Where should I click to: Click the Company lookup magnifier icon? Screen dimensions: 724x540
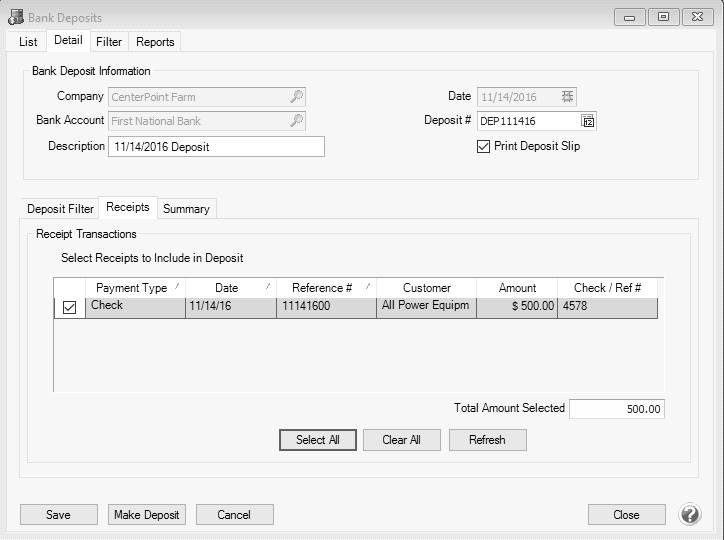[296, 97]
